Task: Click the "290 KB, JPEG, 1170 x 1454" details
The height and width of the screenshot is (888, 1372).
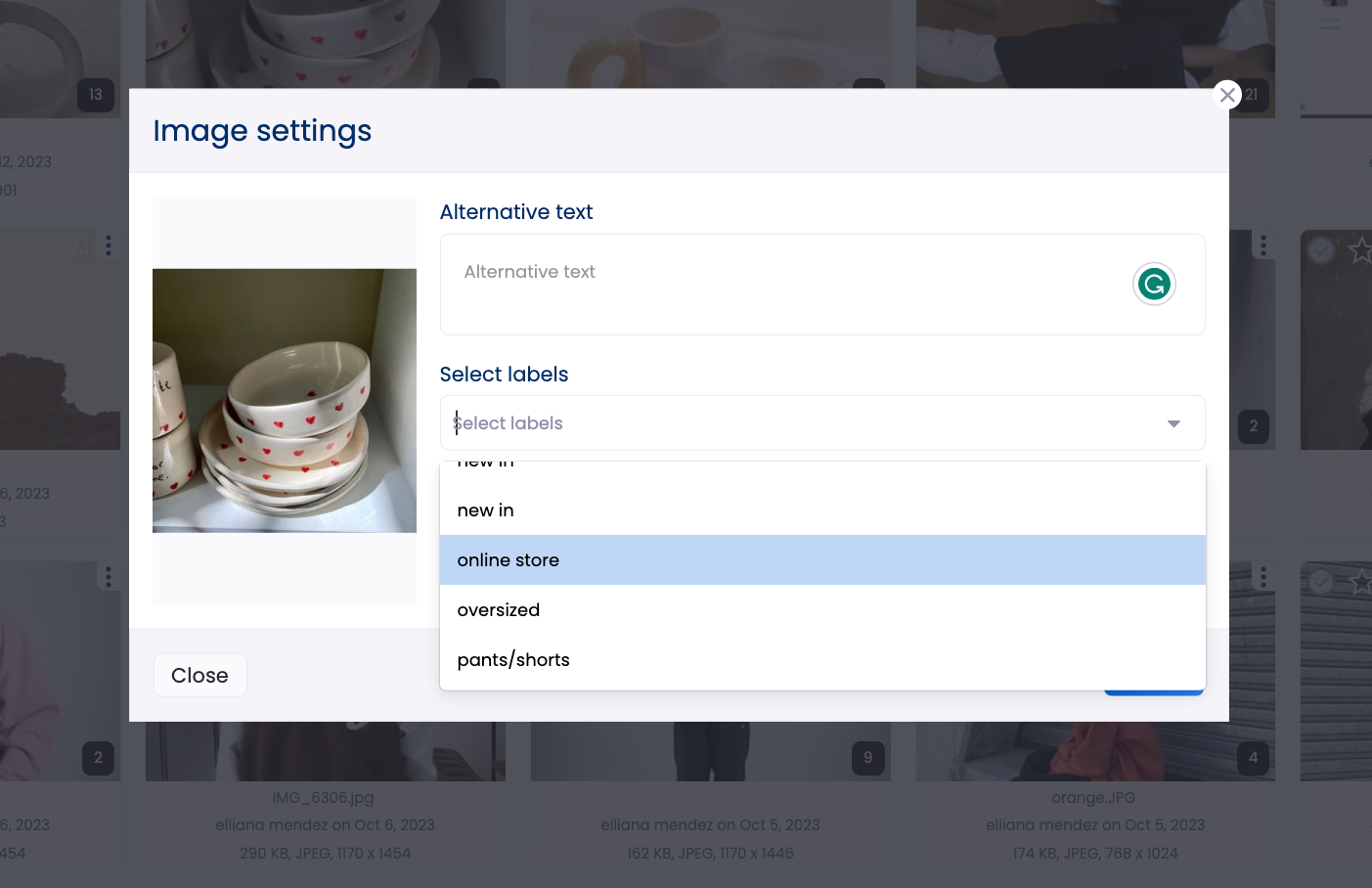Action: coord(326,854)
